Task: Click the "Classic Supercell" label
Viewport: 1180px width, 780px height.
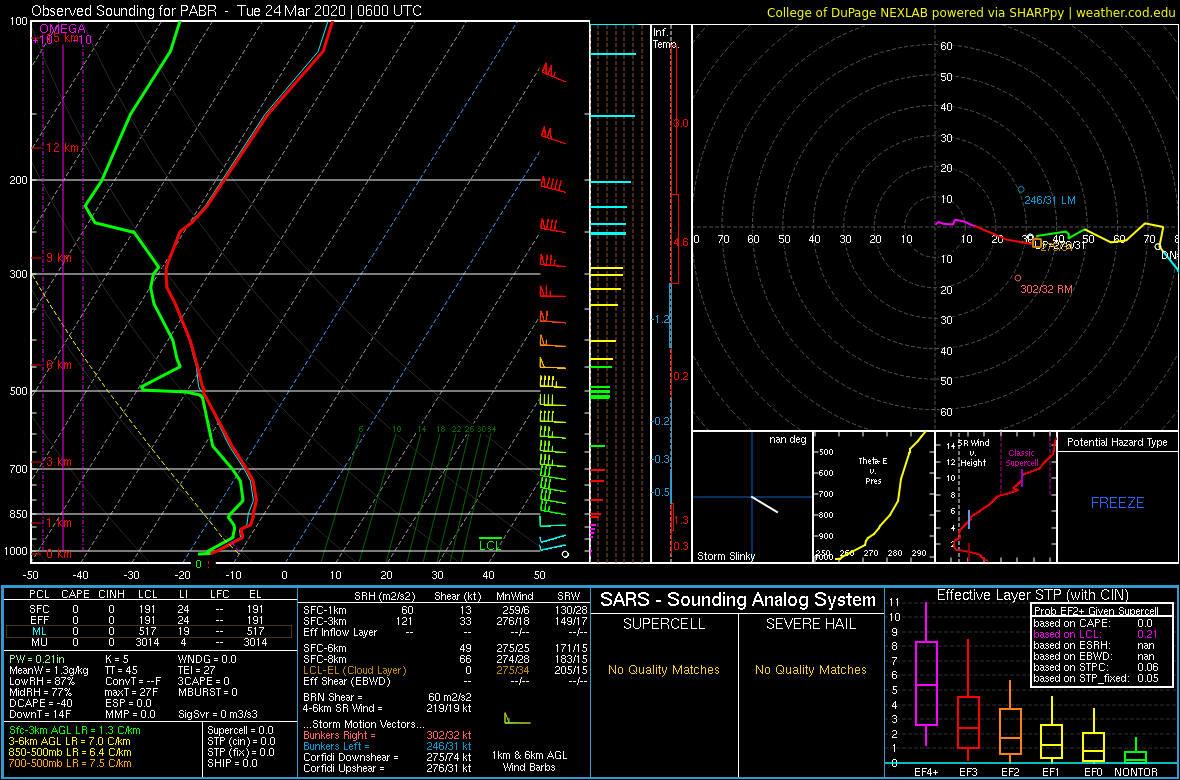Action: (x=1023, y=459)
